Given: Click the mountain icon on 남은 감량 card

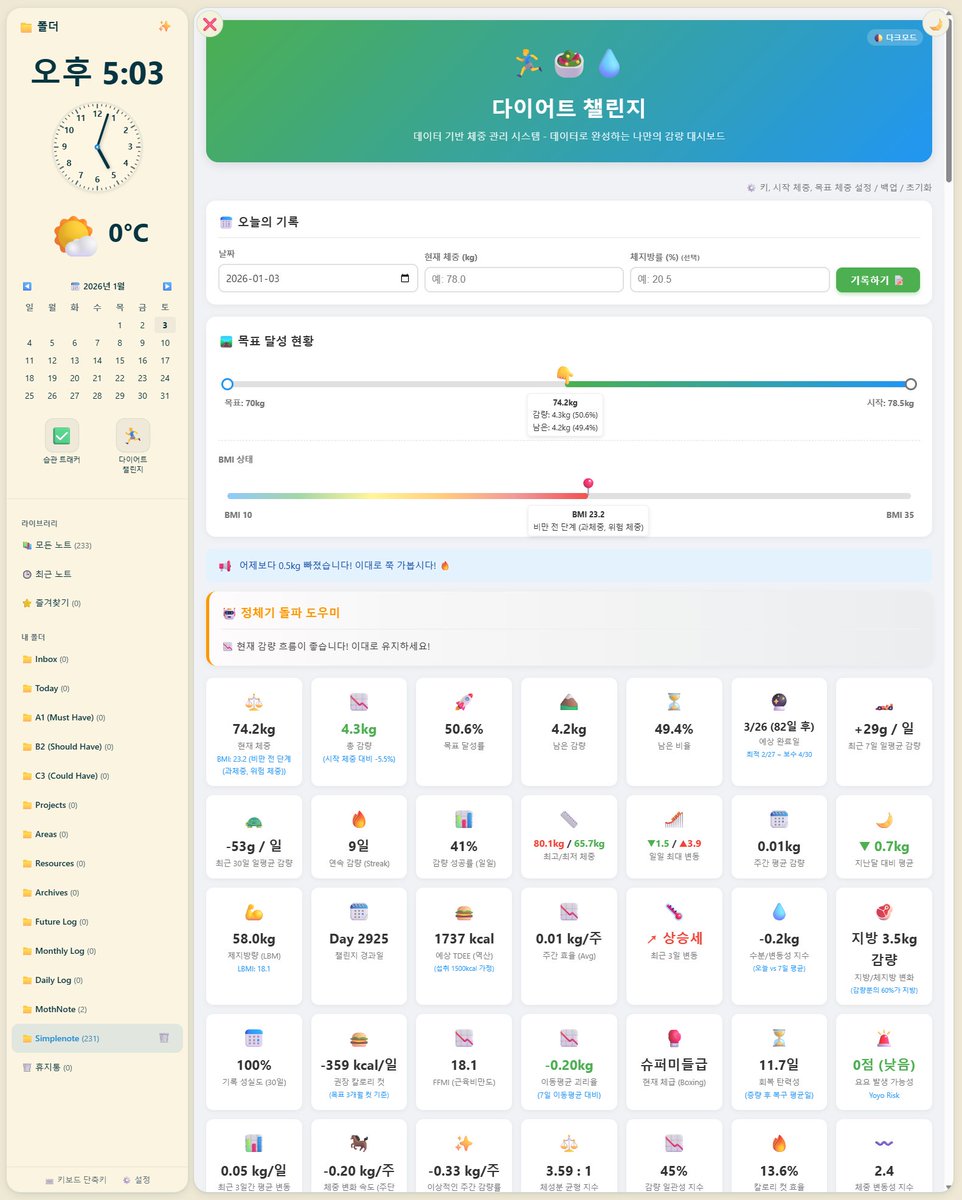Looking at the screenshot, I should coord(569,702).
